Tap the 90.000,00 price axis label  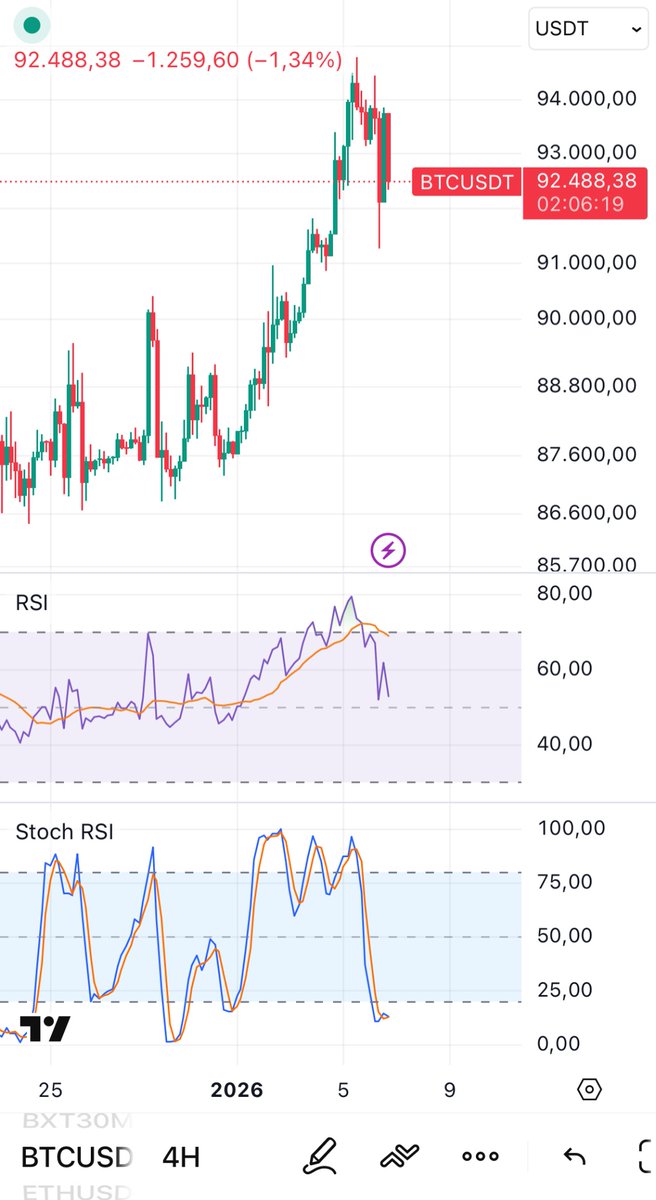point(587,318)
